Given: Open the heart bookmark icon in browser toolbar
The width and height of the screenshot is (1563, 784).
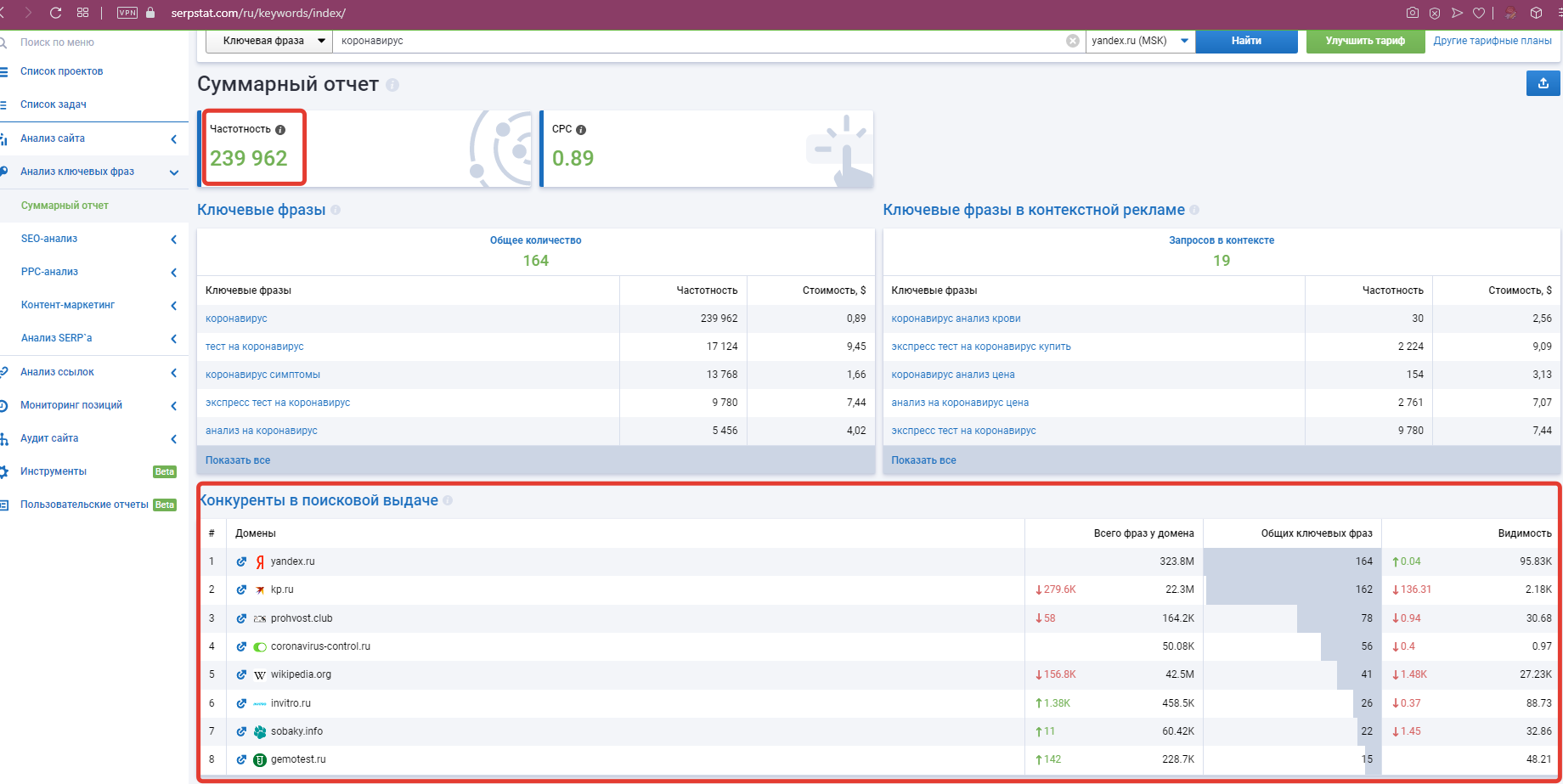Looking at the screenshot, I should (1479, 13).
